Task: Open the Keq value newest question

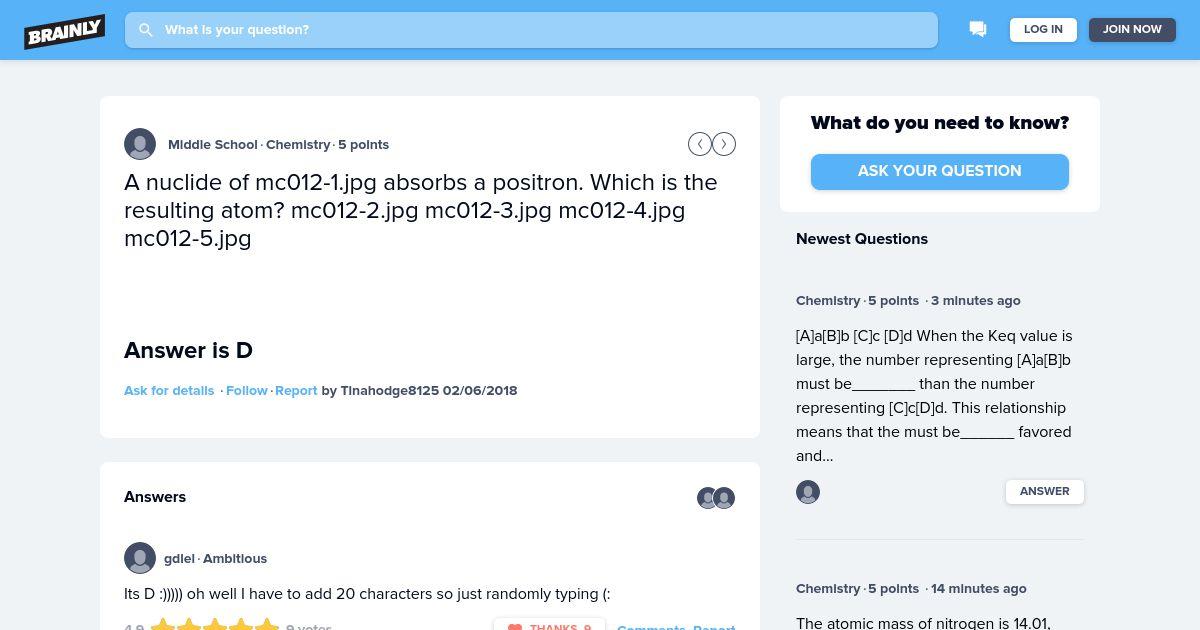Action: (934, 396)
